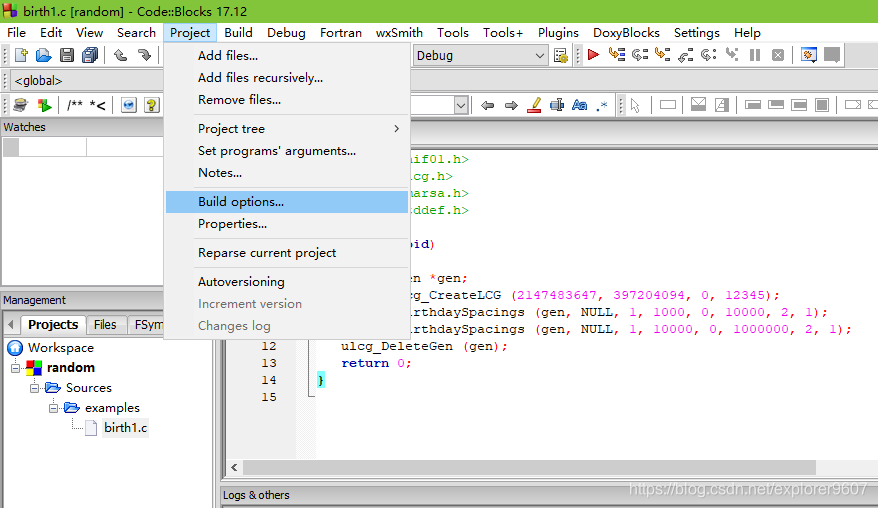Switch to the Projects management tab
This screenshot has width=878, height=508.
tap(53, 325)
